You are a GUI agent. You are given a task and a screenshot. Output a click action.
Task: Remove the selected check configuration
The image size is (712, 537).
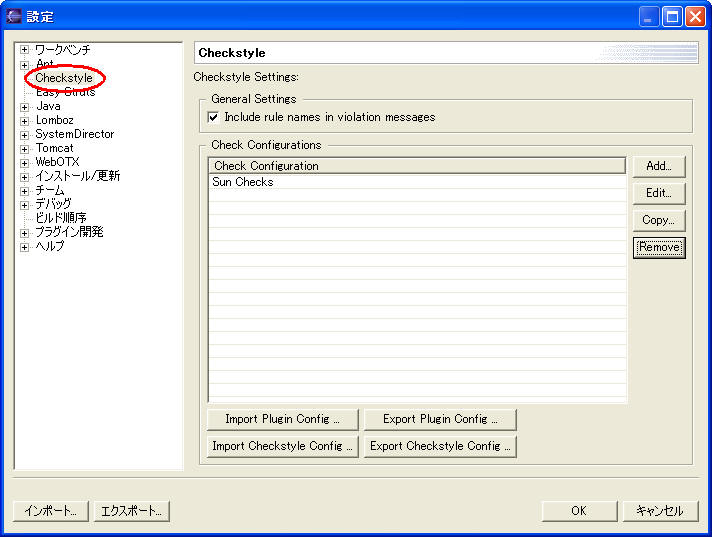[658, 247]
